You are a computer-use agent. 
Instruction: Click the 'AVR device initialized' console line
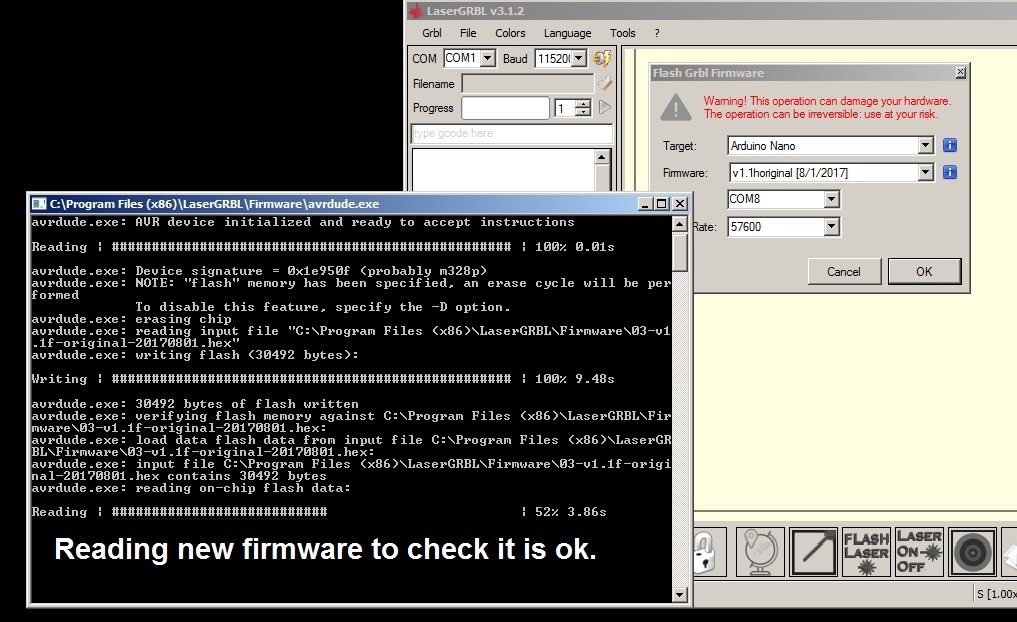coord(302,222)
